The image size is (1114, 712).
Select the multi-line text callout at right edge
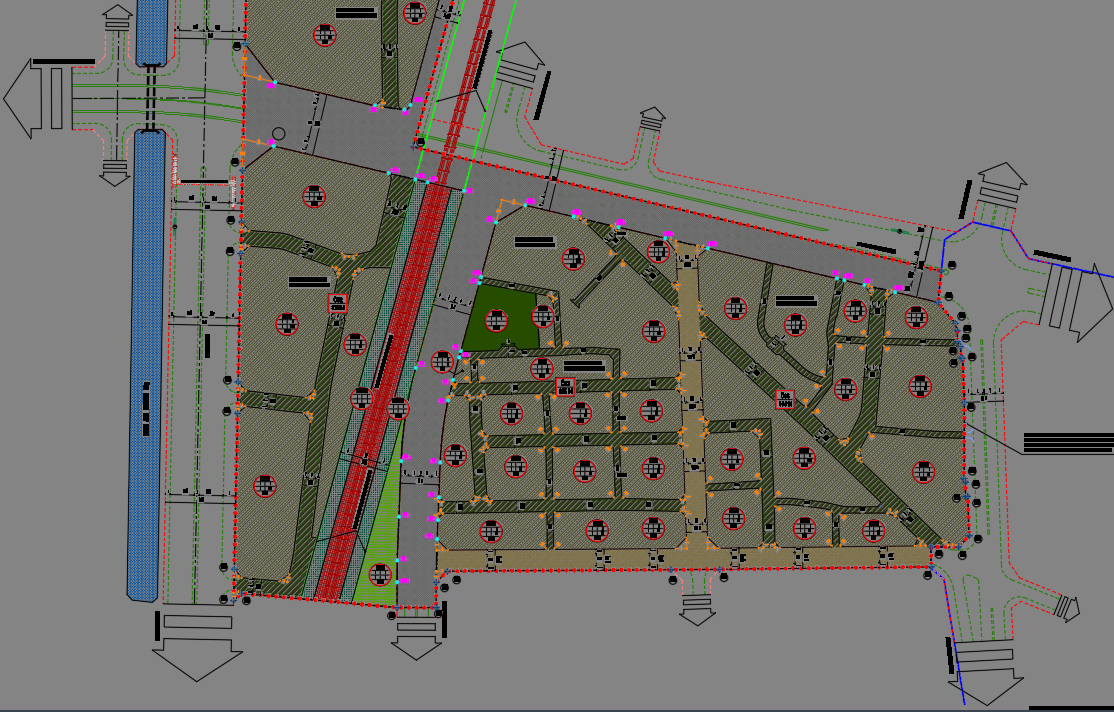1068,443
